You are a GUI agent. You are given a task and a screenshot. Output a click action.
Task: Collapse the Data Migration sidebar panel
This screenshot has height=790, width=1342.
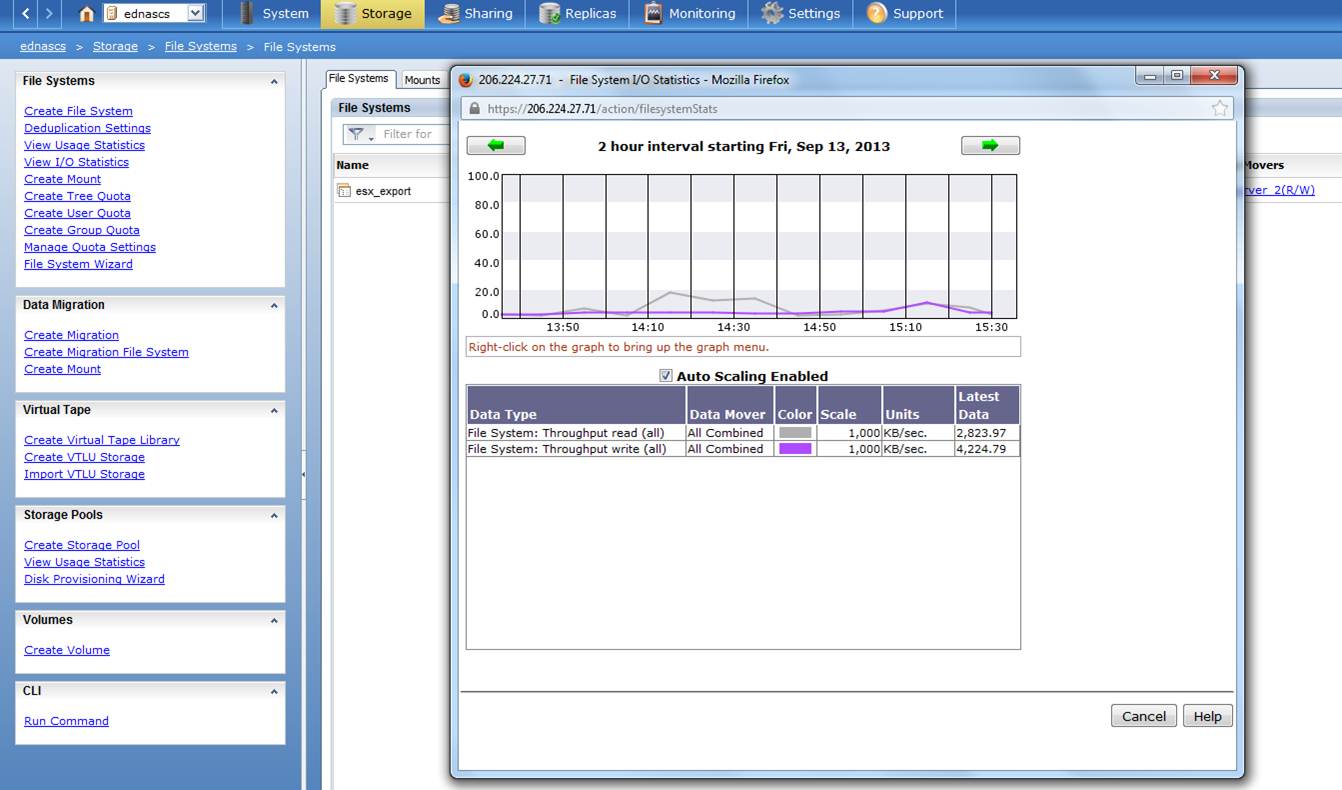(274, 306)
